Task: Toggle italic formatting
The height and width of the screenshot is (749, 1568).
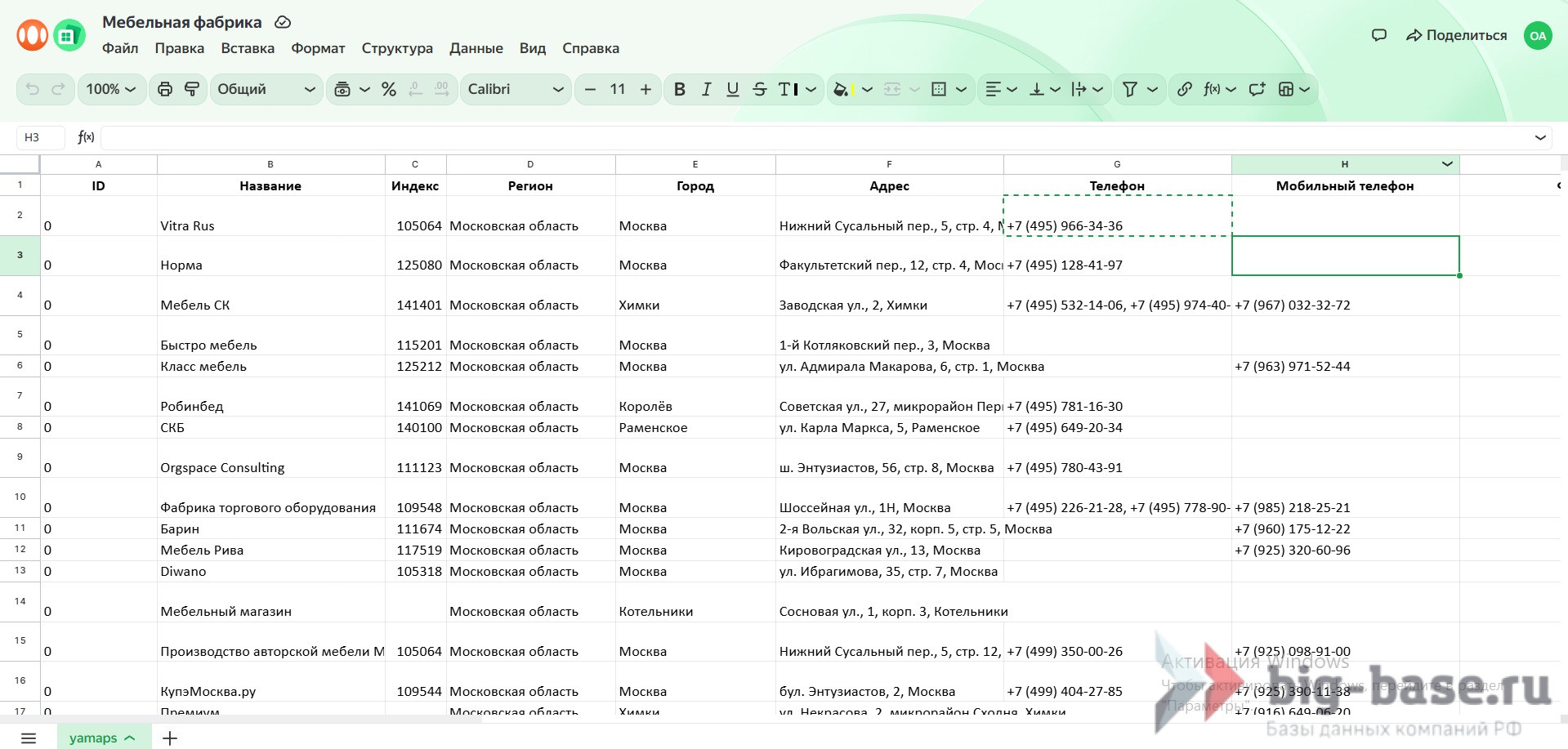Action: click(706, 89)
